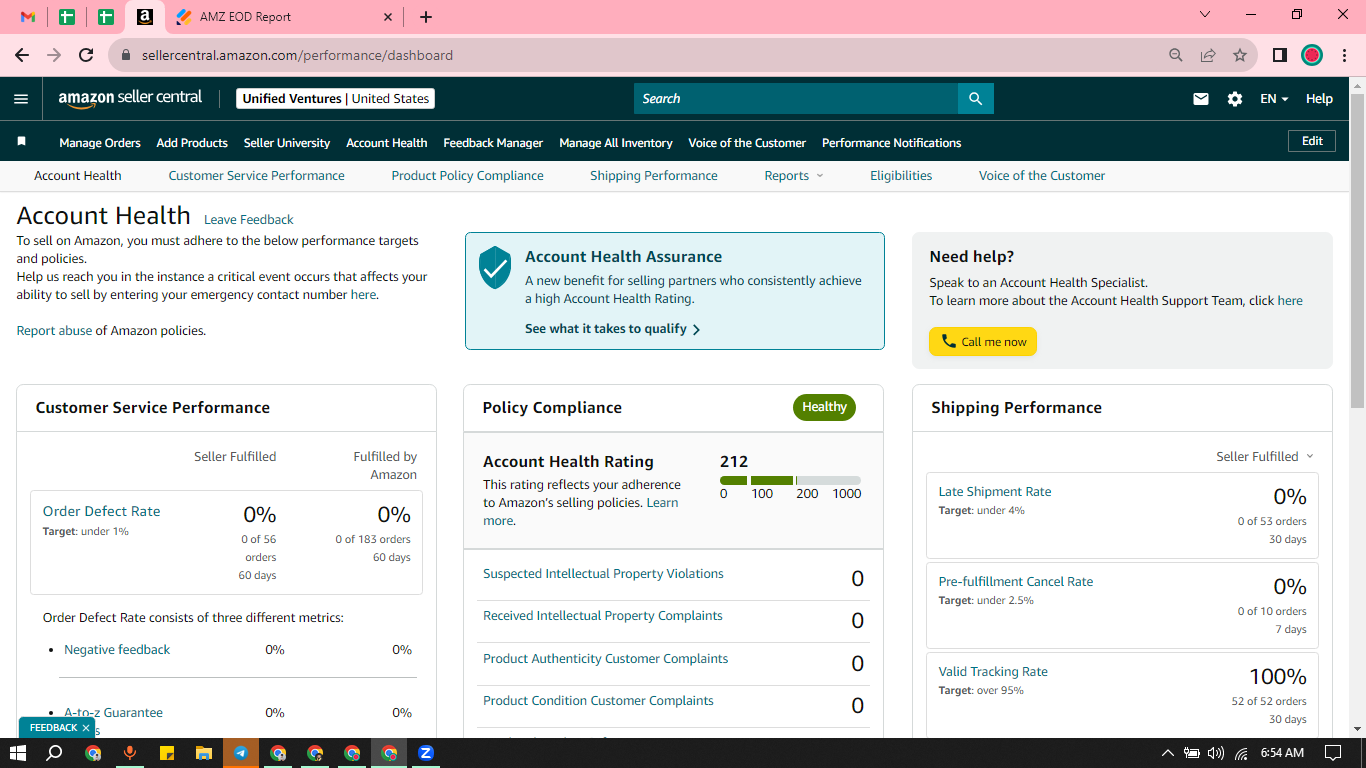Open the taskbar microphone recorder app

click(x=130, y=753)
